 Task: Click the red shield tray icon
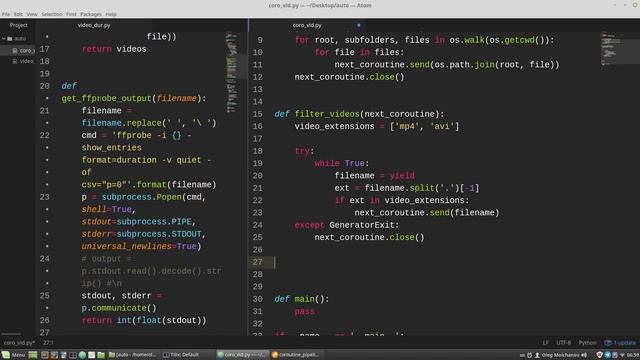click(599, 355)
